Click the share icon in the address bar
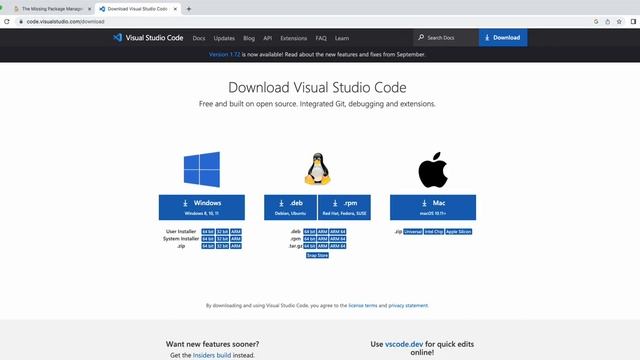The height and width of the screenshot is (360, 640). pos(607,22)
